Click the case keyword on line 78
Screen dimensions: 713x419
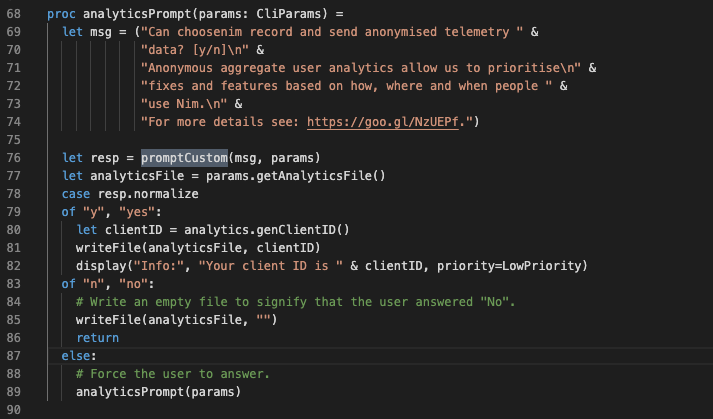(76, 194)
